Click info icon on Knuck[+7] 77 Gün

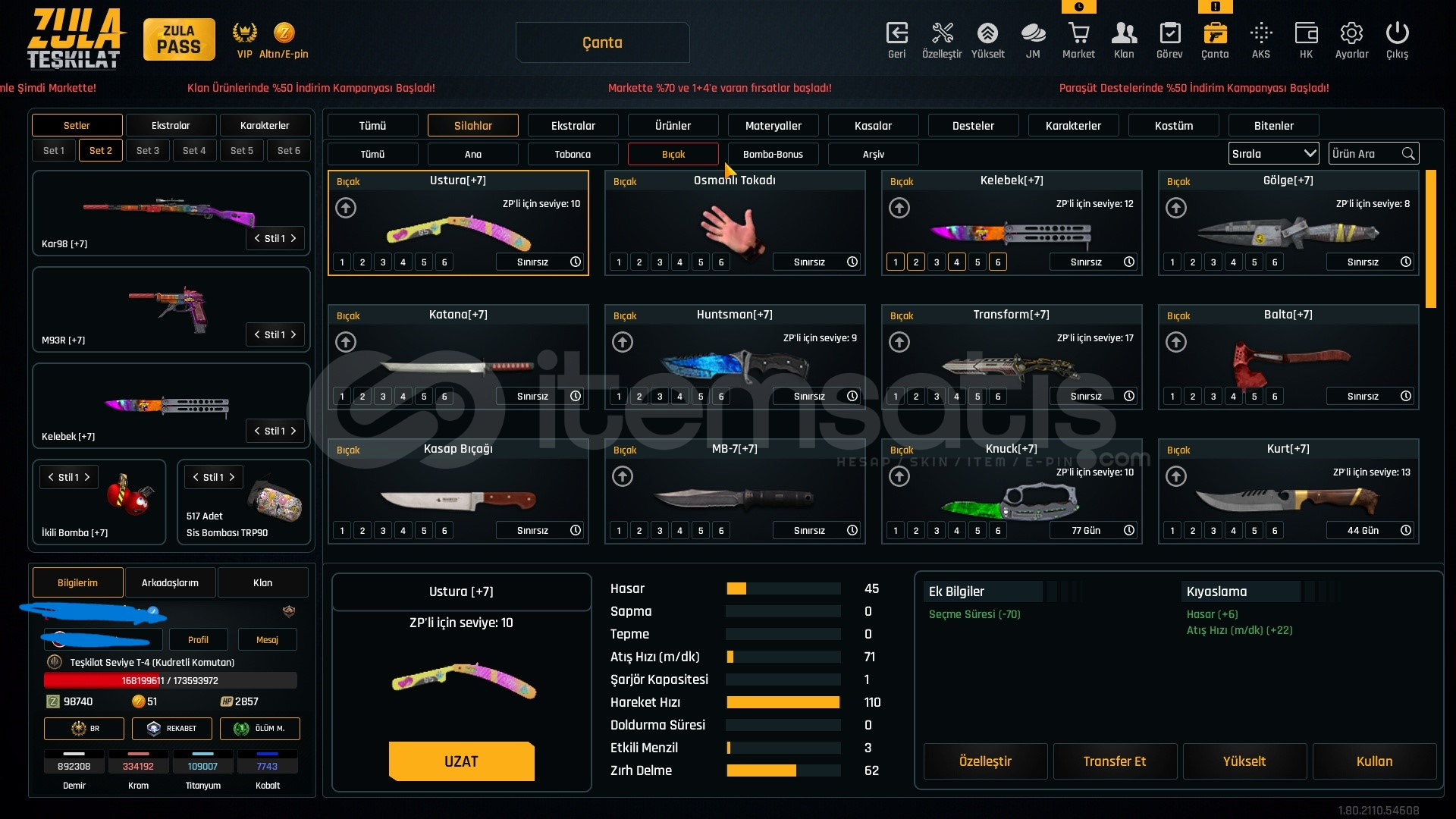click(1129, 530)
